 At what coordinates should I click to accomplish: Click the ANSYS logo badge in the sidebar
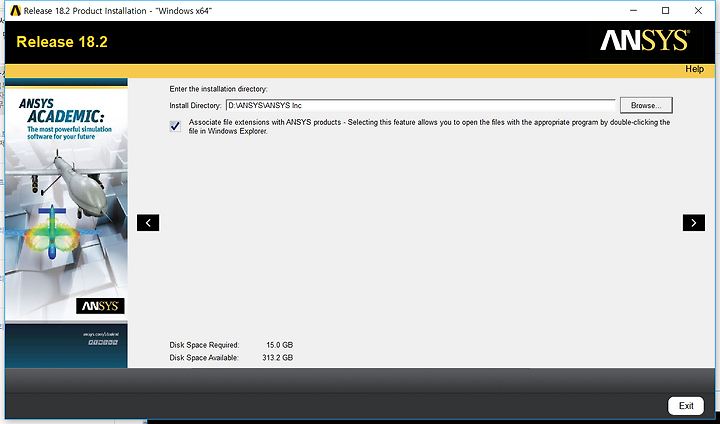[x=100, y=306]
